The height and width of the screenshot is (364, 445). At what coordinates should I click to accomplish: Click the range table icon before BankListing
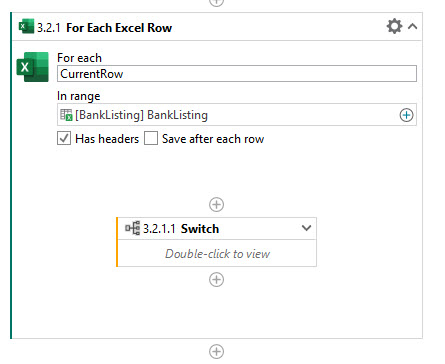[x=66, y=115]
